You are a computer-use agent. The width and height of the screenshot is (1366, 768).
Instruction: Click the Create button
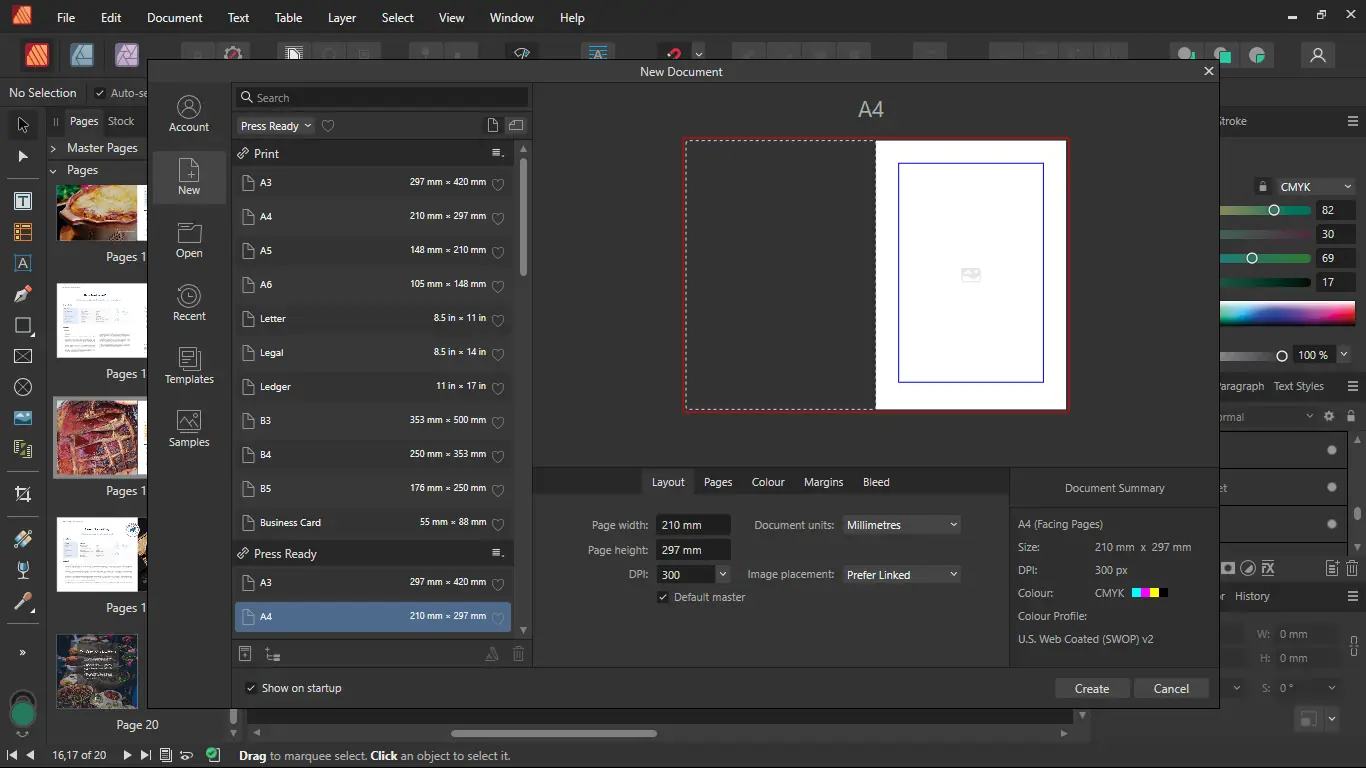(x=1091, y=688)
